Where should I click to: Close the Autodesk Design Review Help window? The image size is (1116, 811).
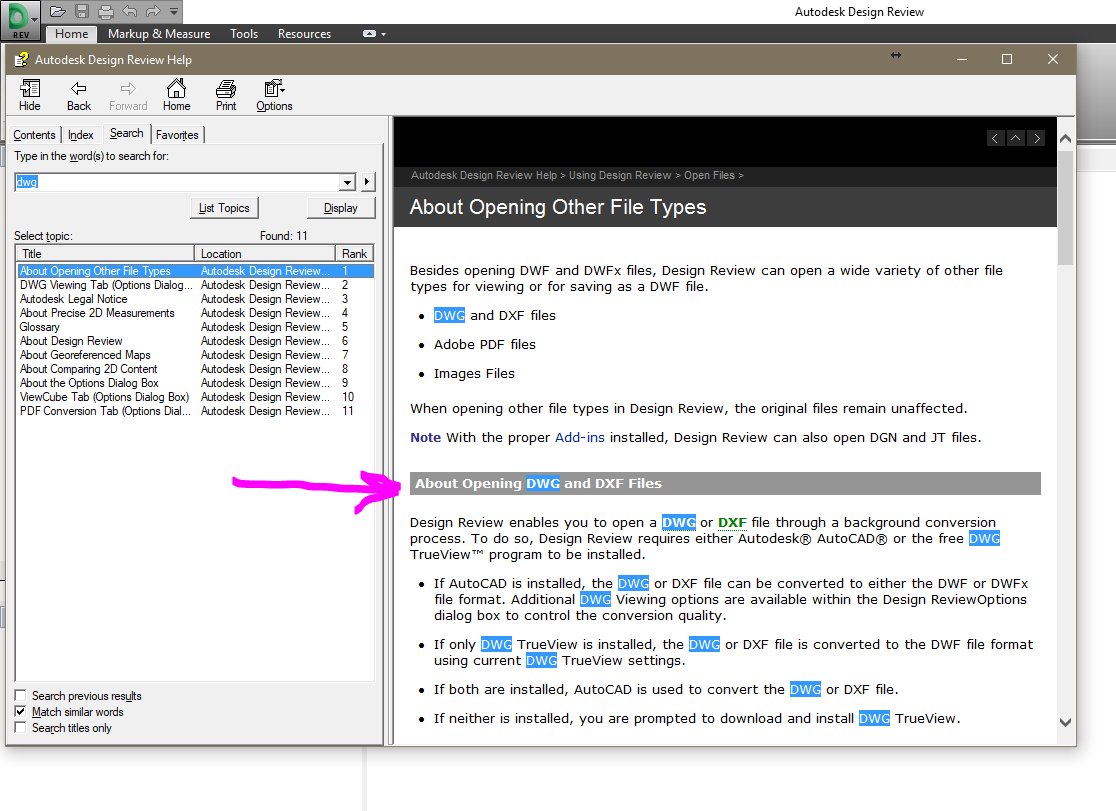(1053, 59)
